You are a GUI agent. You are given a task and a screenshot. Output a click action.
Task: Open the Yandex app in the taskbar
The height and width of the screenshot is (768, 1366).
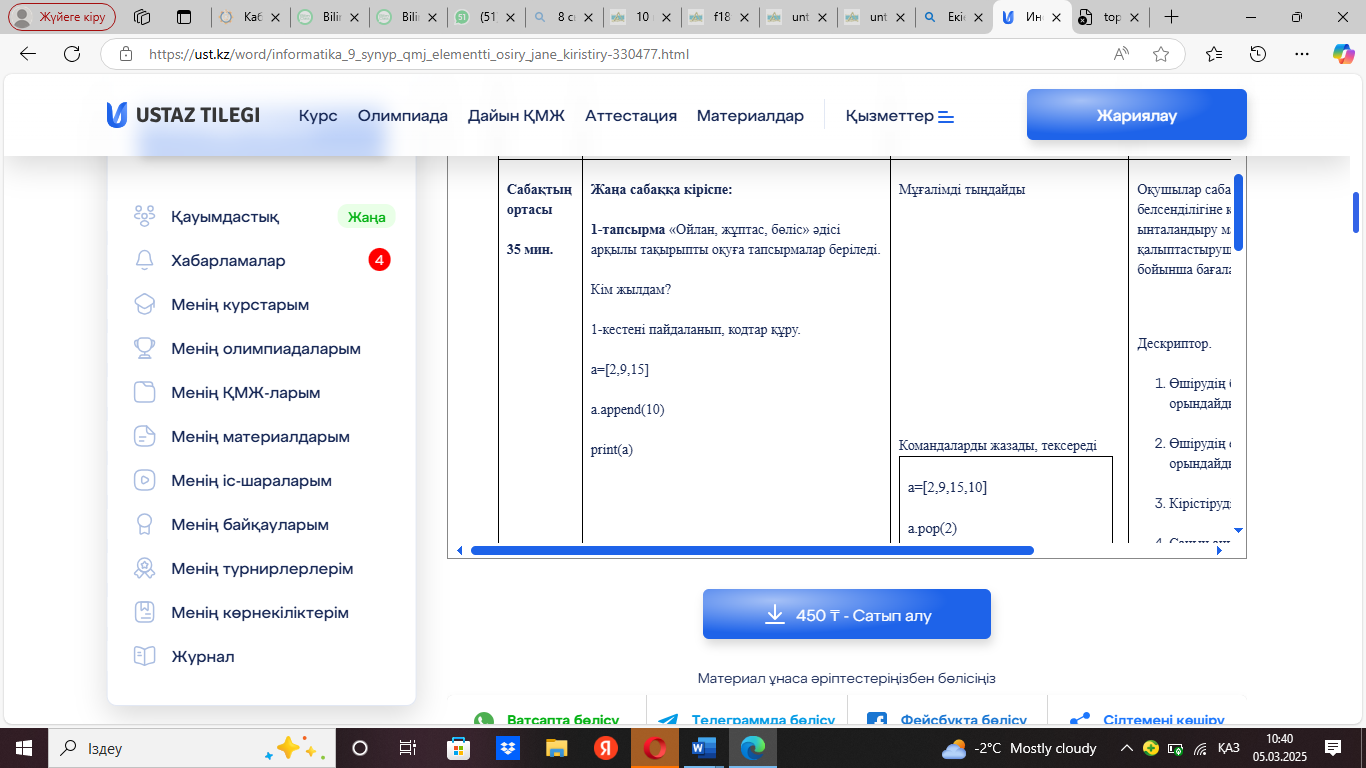(x=606, y=748)
